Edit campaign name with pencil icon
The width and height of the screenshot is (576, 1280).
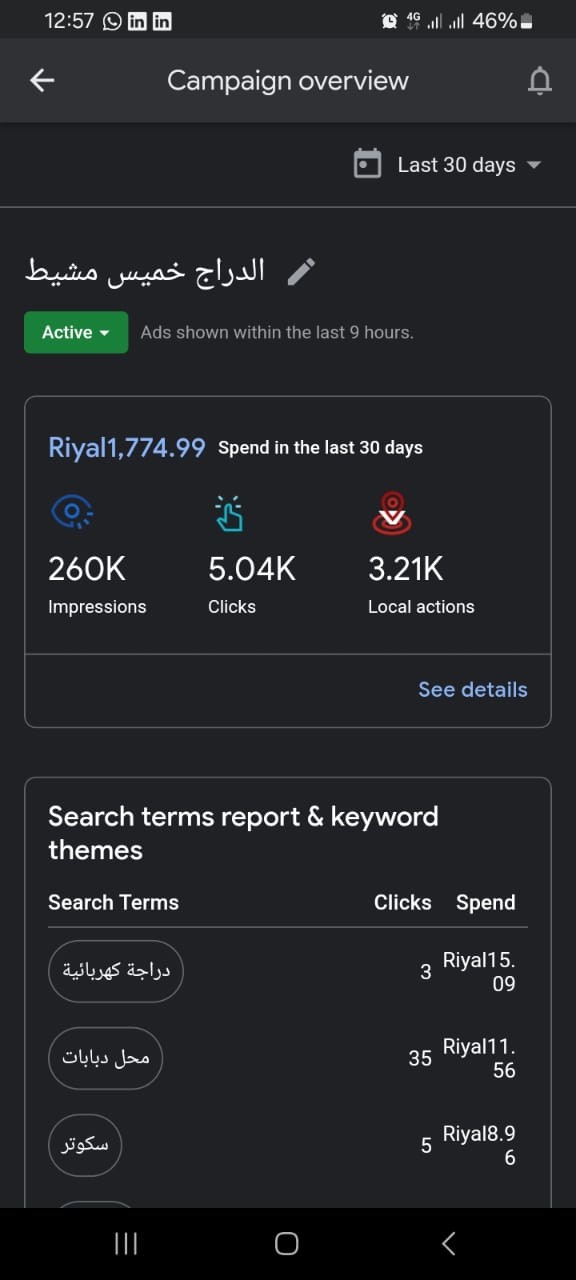[x=301, y=271]
